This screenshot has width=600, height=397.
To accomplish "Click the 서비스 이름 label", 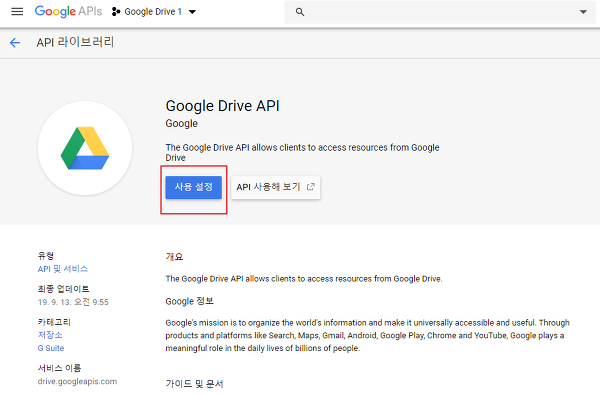I will click(59, 368).
